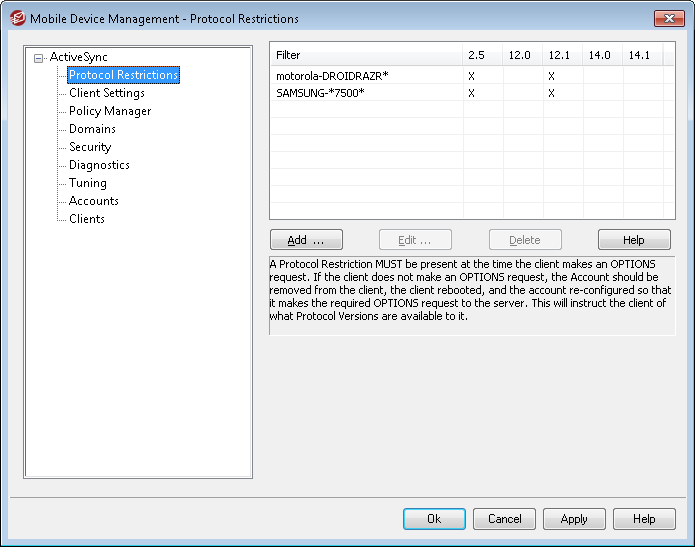Viewport: 695px width, 547px height.
Task: Open the Diagnostics section
Action: [x=99, y=165]
